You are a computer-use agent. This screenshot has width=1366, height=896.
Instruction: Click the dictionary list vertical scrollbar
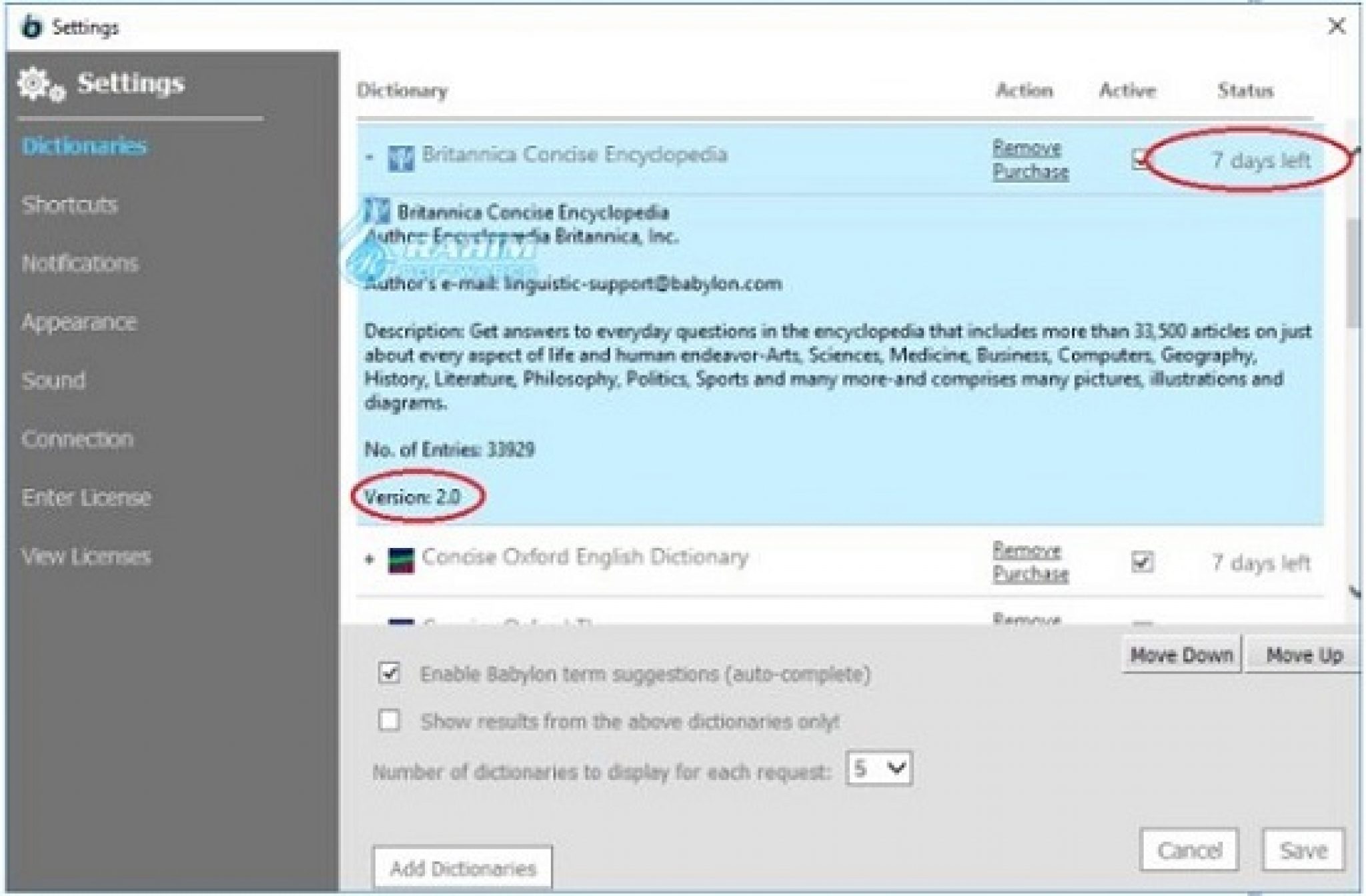(1353, 273)
